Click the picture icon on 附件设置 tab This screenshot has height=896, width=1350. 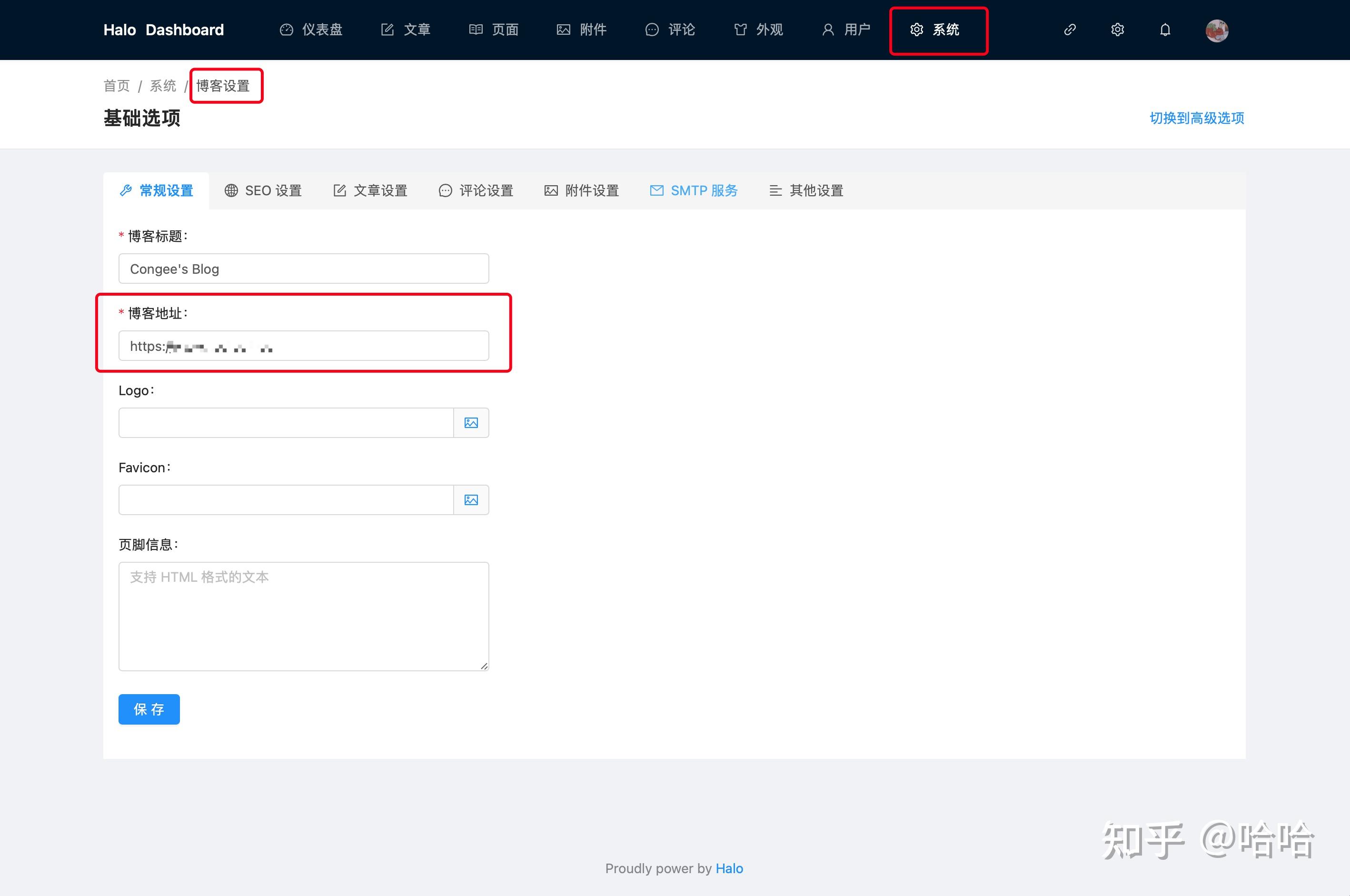551,191
